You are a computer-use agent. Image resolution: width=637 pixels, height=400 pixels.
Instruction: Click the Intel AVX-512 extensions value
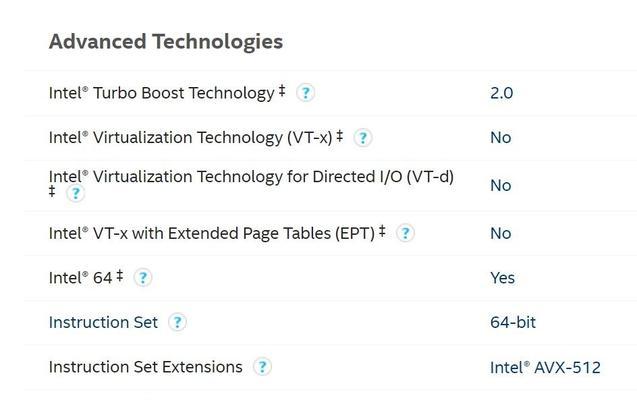click(x=545, y=368)
